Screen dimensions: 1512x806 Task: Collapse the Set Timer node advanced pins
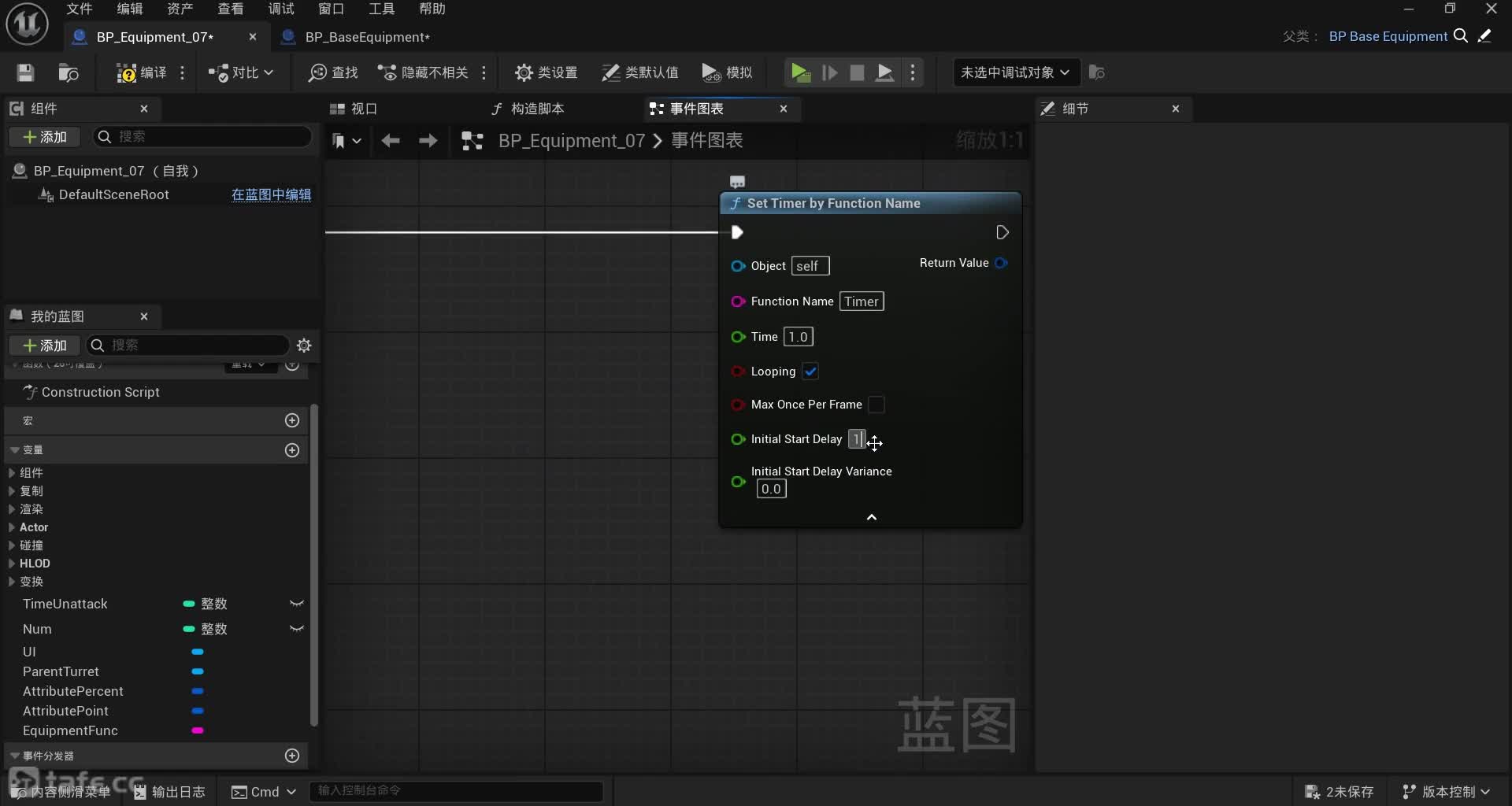(x=871, y=517)
